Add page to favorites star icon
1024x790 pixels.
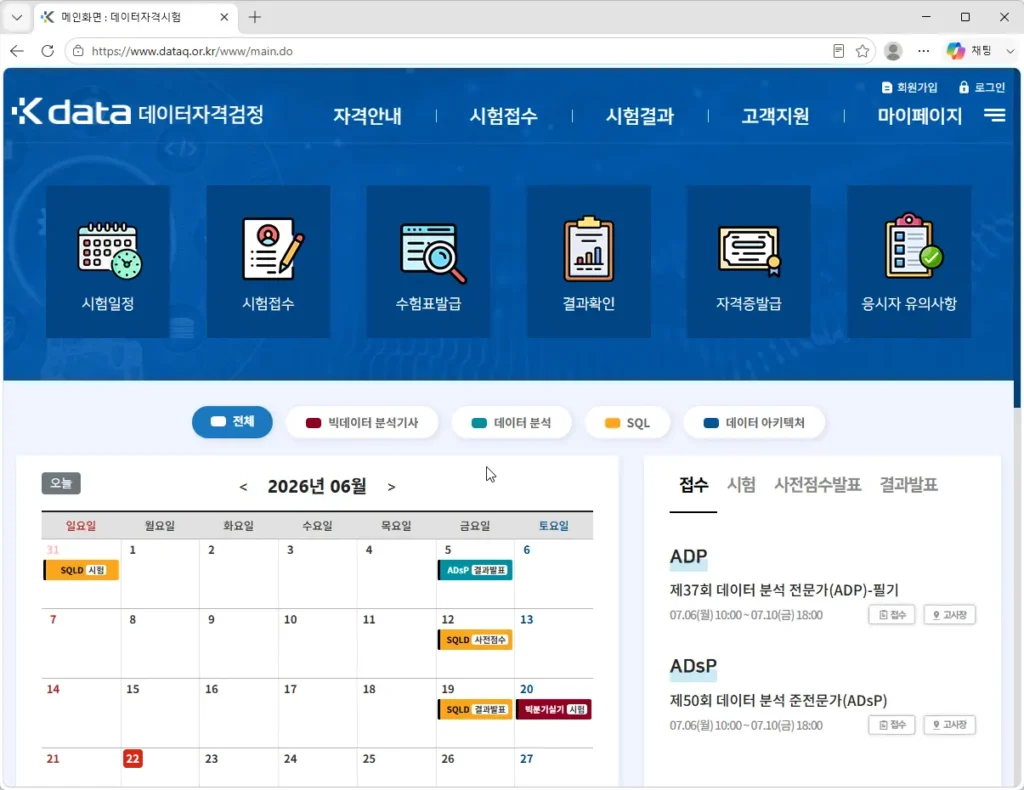coord(863,51)
